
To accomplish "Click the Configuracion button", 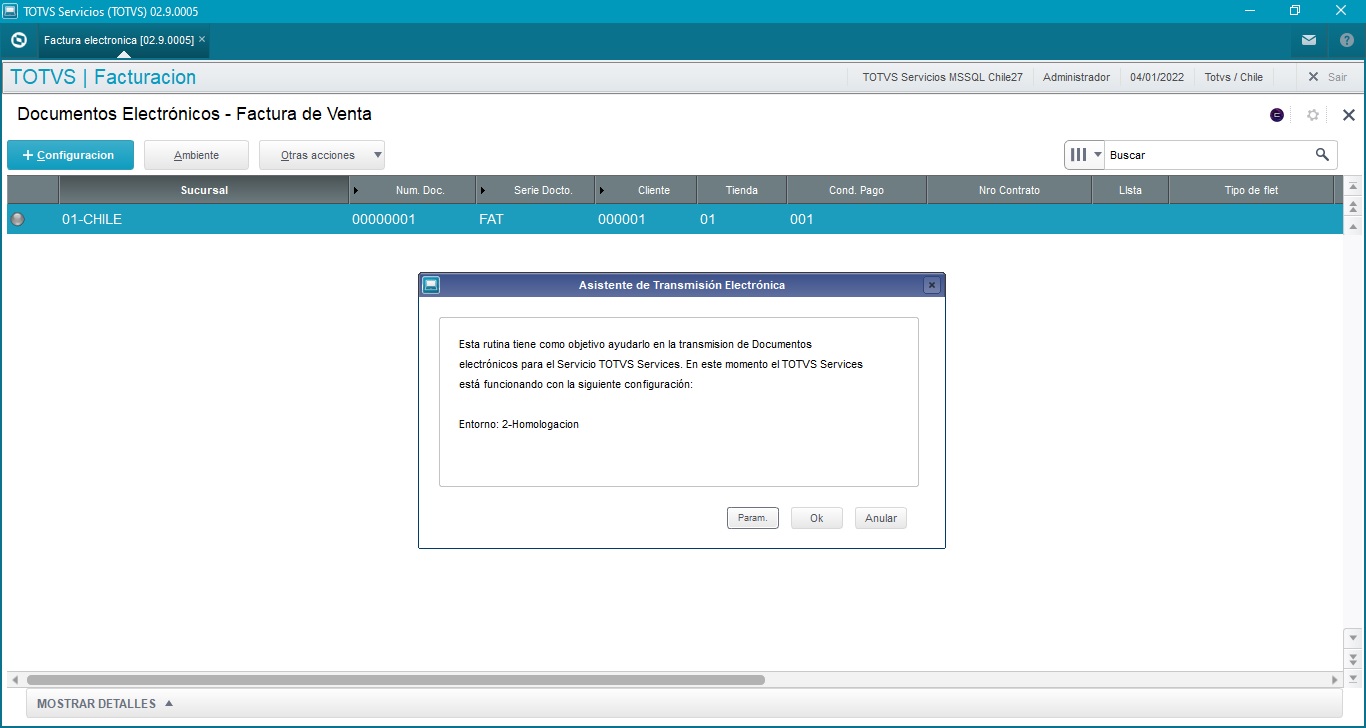I will [x=70, y=155].
